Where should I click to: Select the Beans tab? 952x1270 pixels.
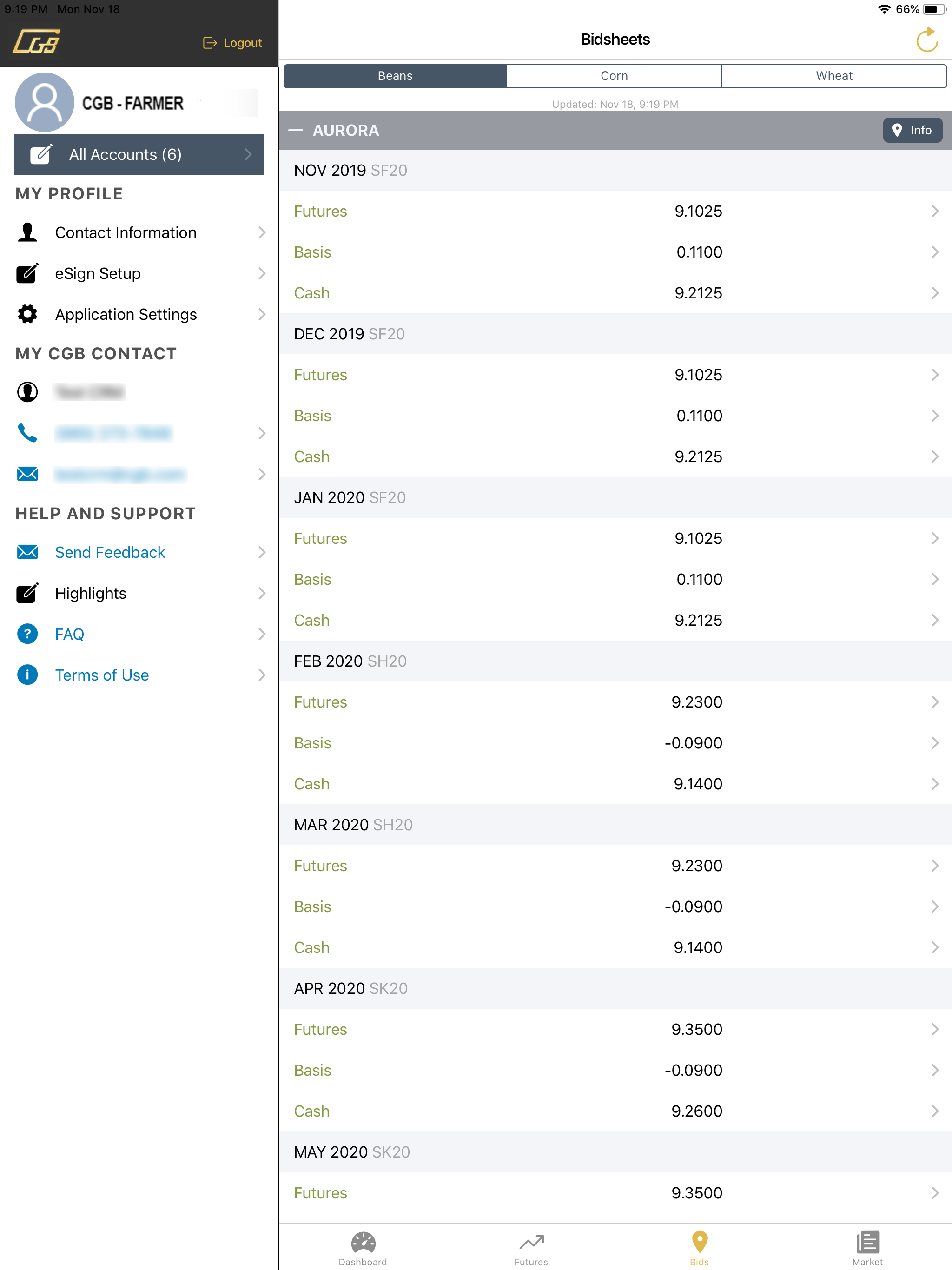395,76
